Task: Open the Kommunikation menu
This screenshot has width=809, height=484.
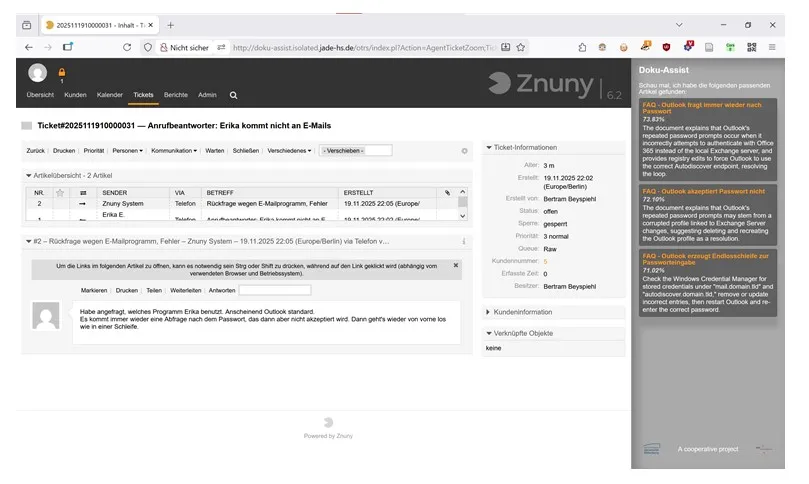Action: point(173,151)
